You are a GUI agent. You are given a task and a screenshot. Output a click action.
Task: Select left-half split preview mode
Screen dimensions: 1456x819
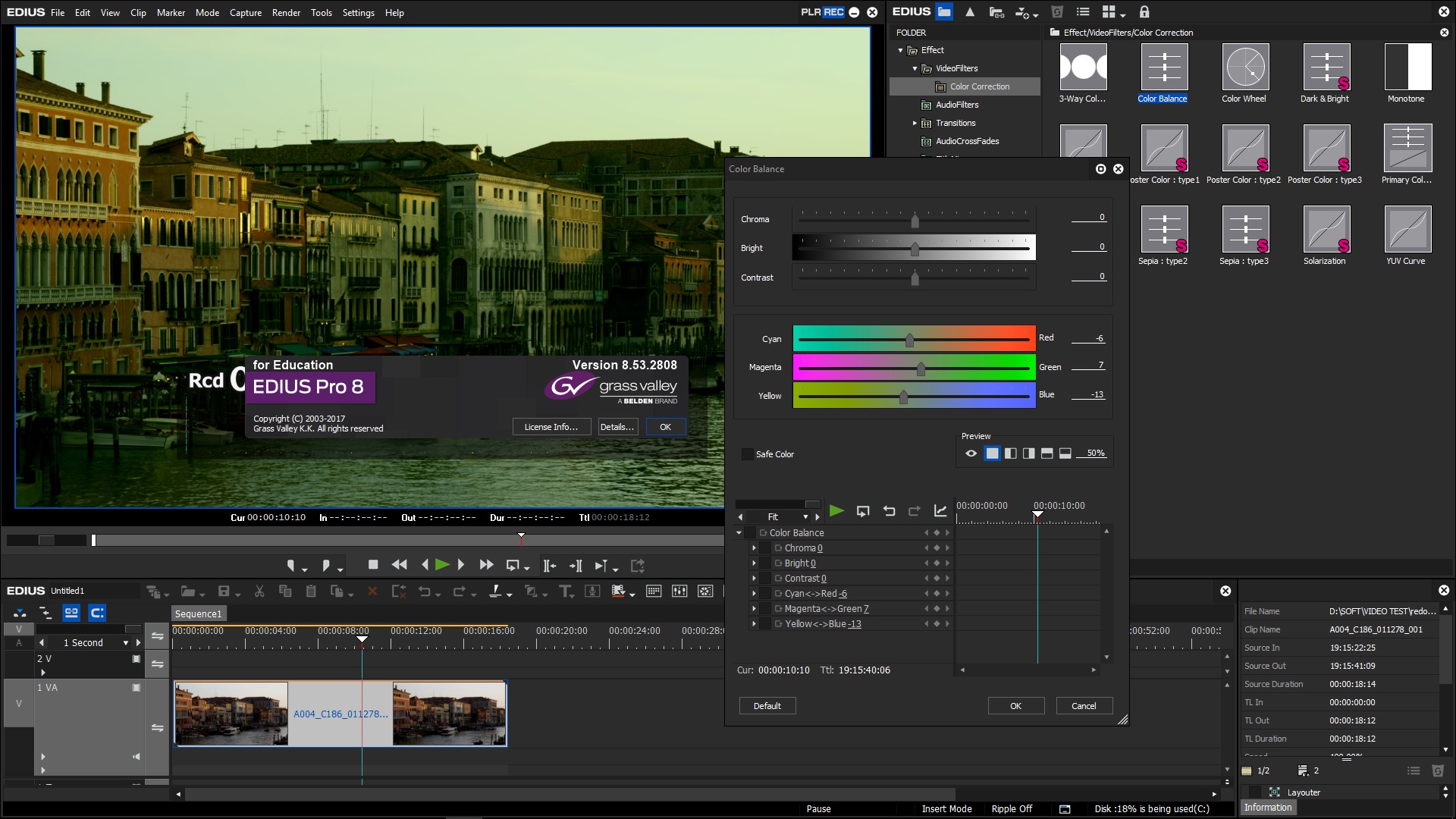pyautogui.click(x=1010, y=453)
